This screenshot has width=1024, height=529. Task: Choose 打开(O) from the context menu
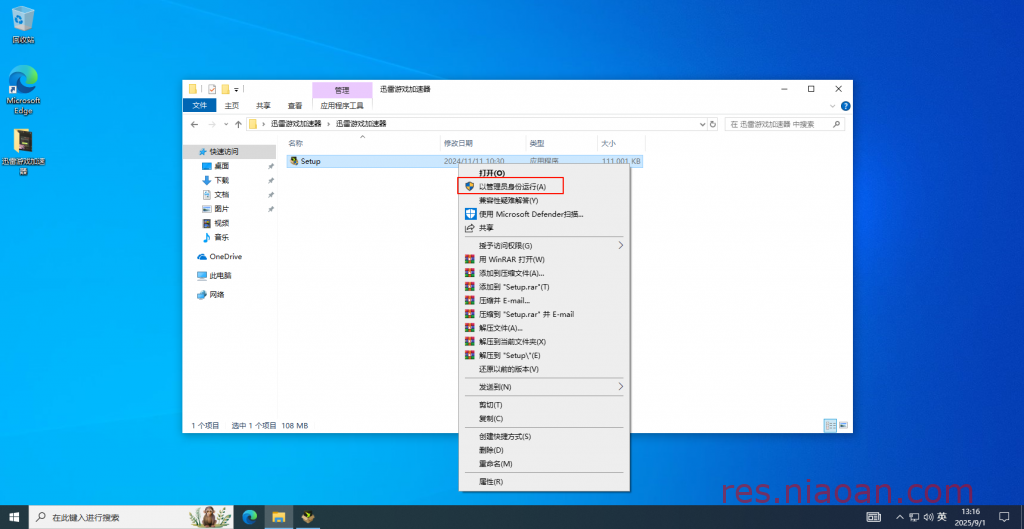click(544, 173)
